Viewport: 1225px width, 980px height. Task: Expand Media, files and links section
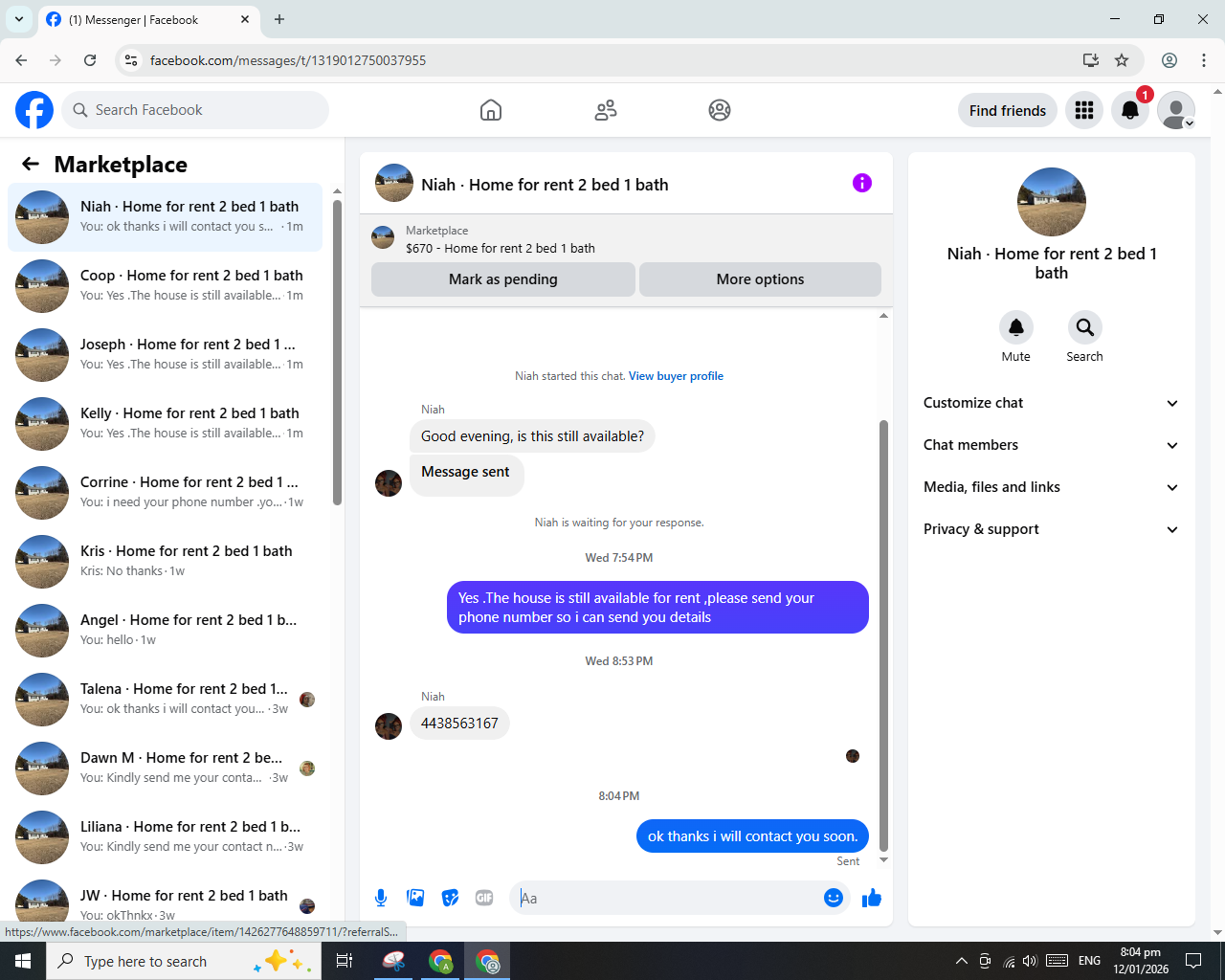point(1051,487)
